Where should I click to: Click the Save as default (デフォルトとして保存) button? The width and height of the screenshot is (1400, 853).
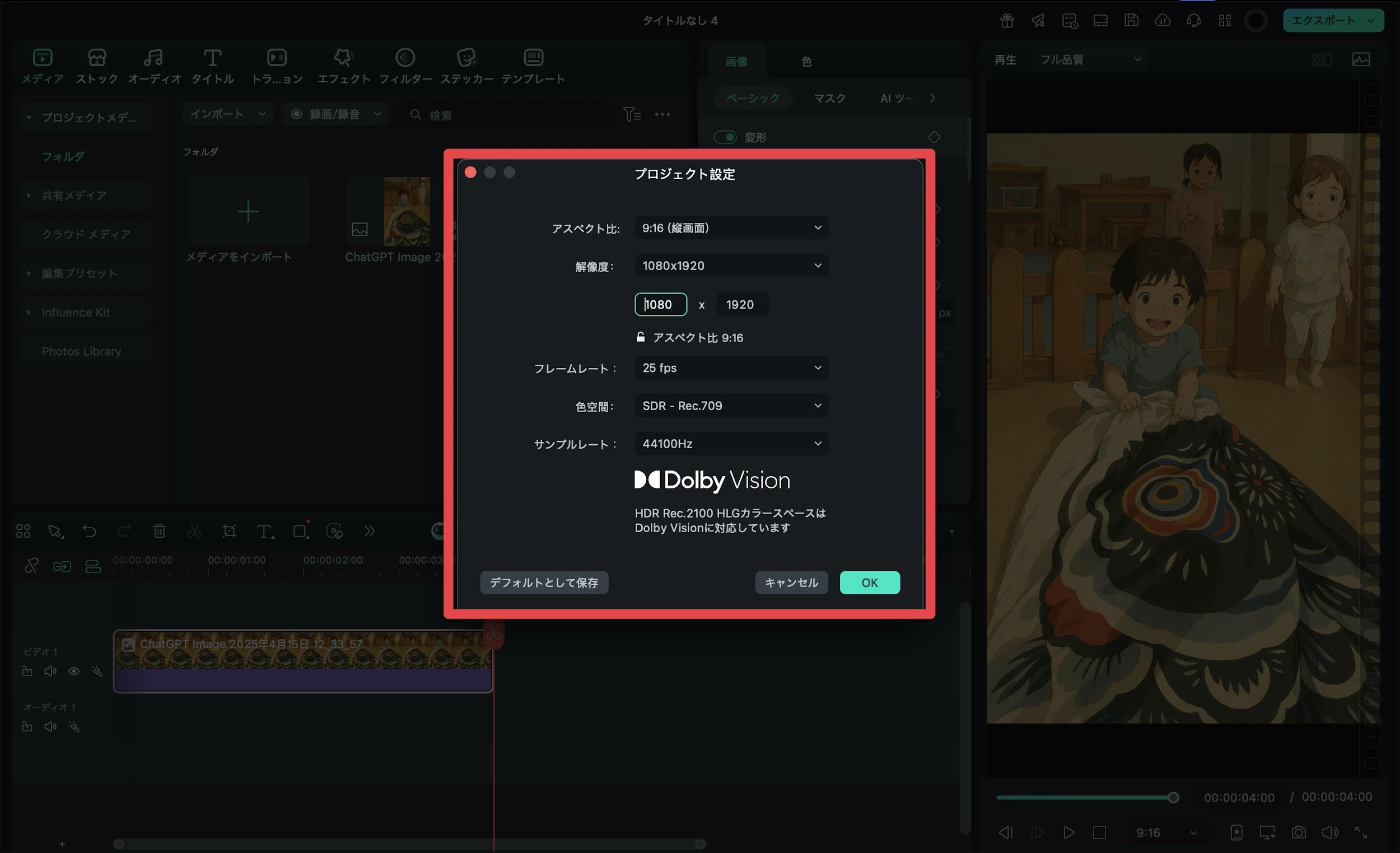pos(544,582)
